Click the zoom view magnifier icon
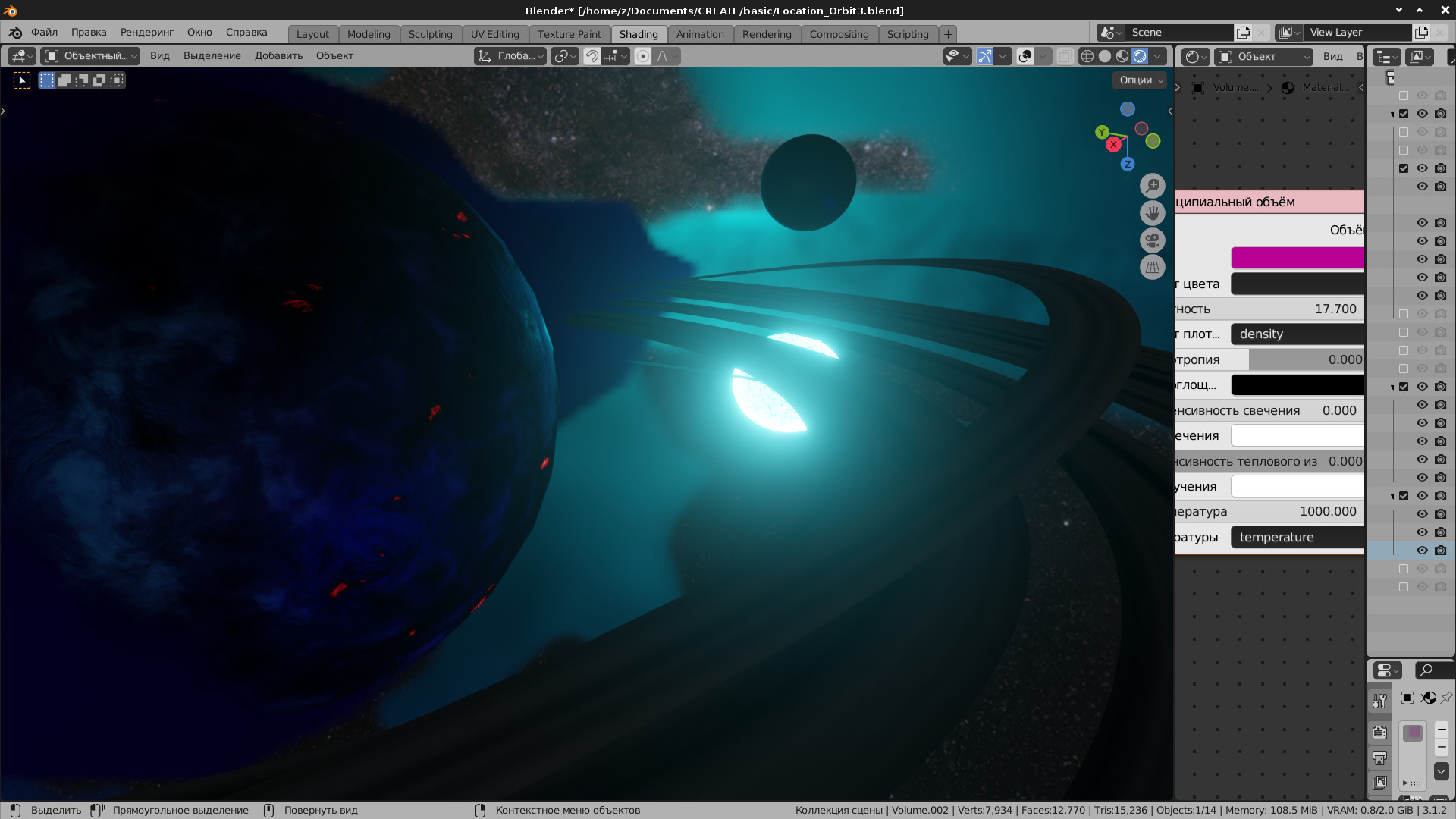 click(1152, 186)
